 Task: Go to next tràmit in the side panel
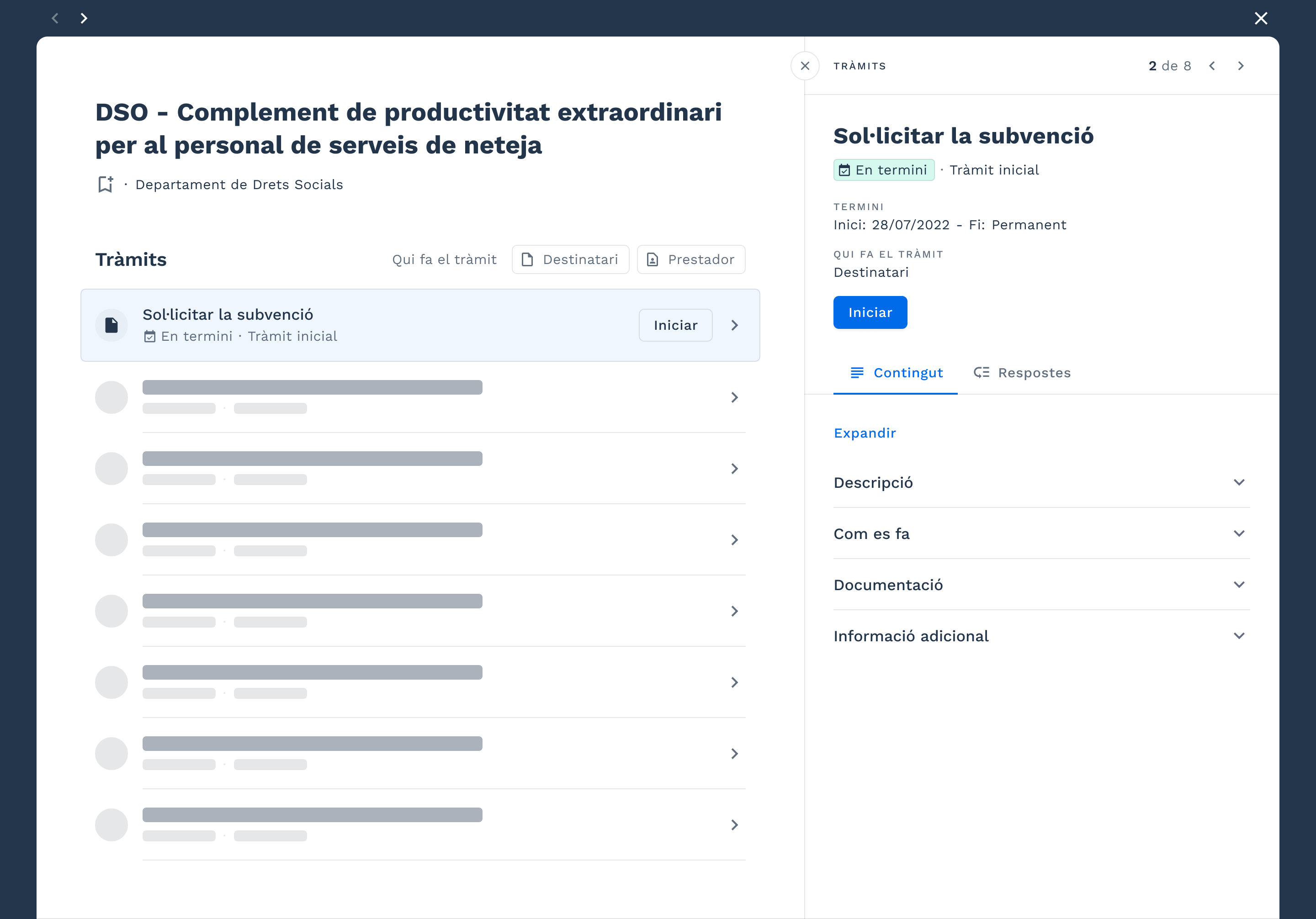tap(1241, 66)
